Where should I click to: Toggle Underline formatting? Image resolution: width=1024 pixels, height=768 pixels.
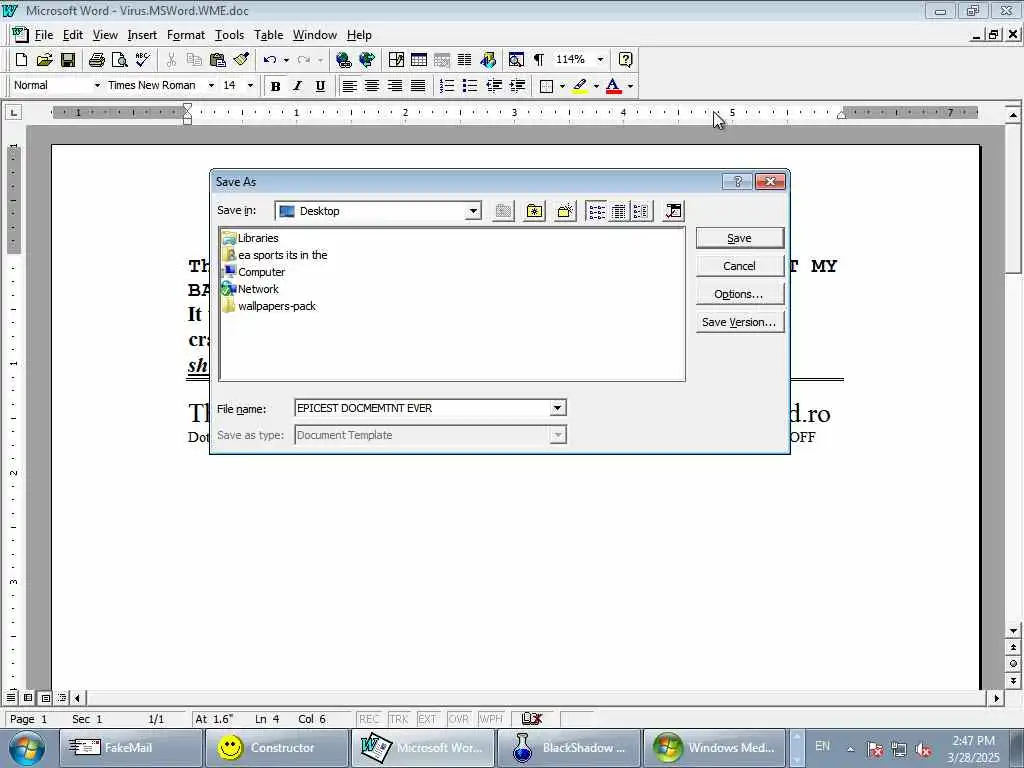click(320, 86)
